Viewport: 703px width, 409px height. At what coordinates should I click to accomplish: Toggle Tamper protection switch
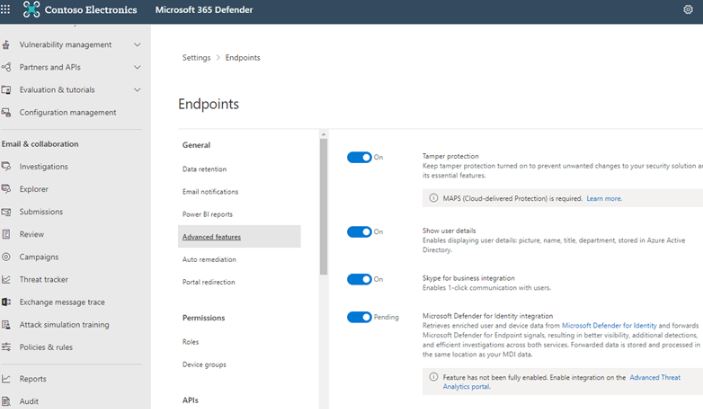coord(359,157)
